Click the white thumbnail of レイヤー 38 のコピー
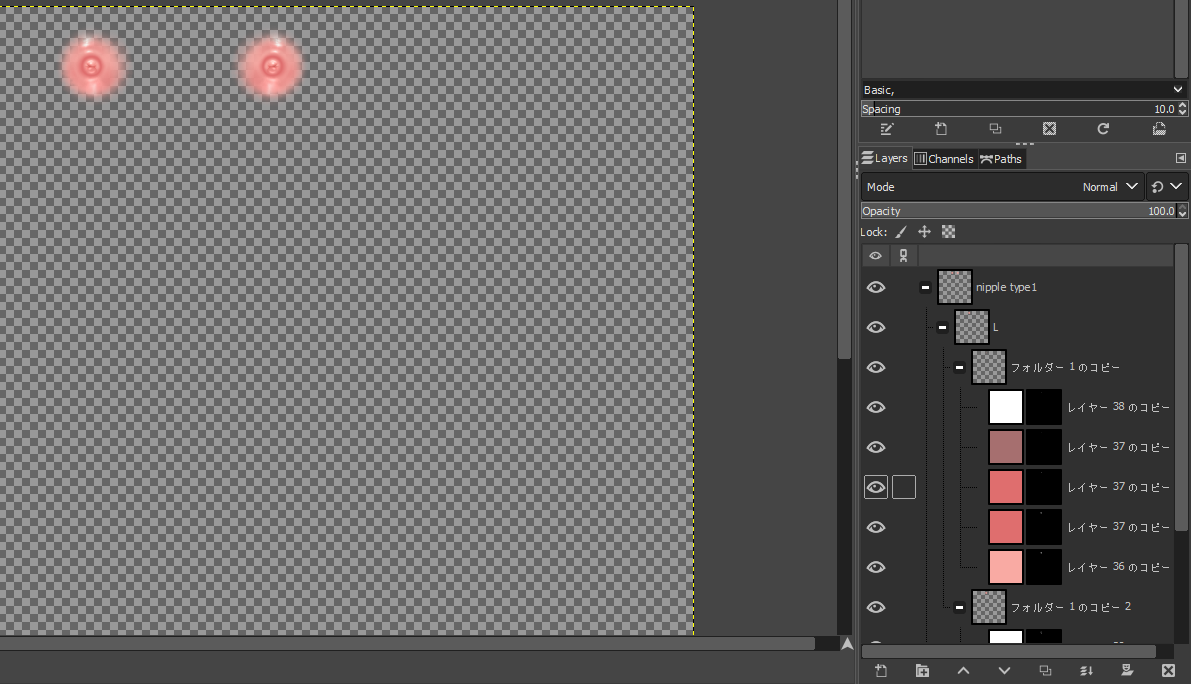Screen dimensions: 1191x684 pos(1006,407)
